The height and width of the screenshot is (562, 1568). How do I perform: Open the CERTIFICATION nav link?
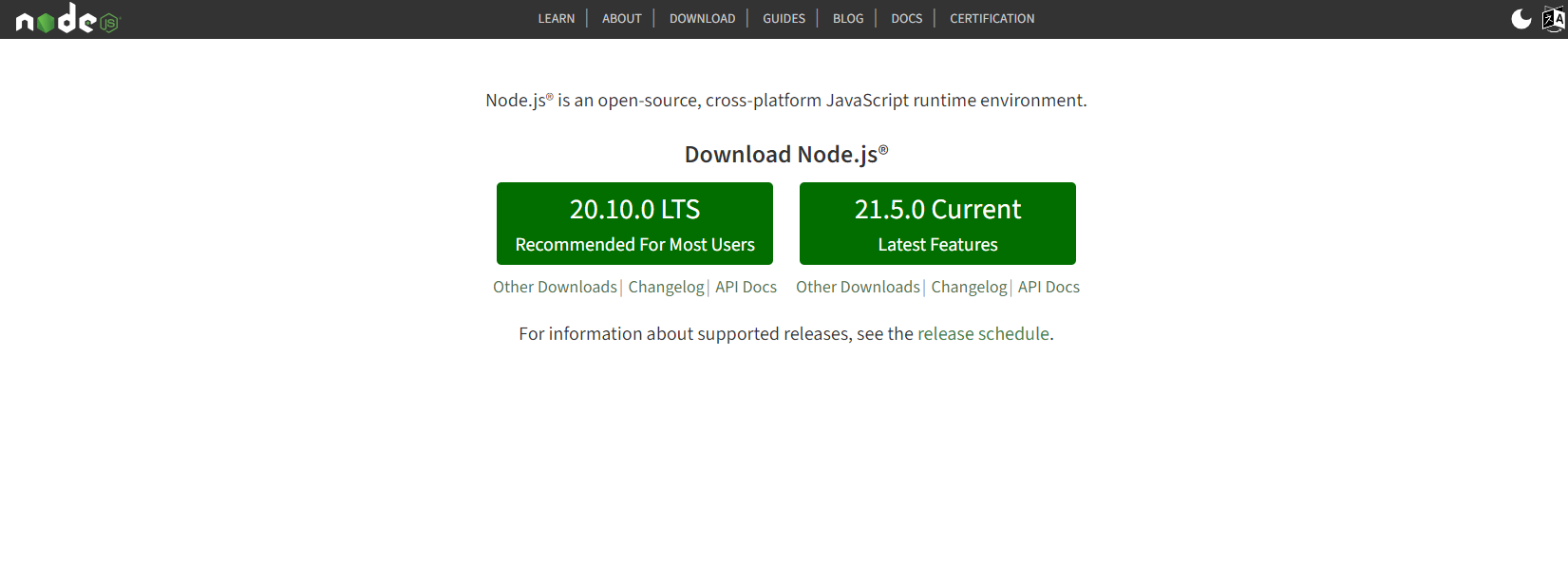click(992, 18)
